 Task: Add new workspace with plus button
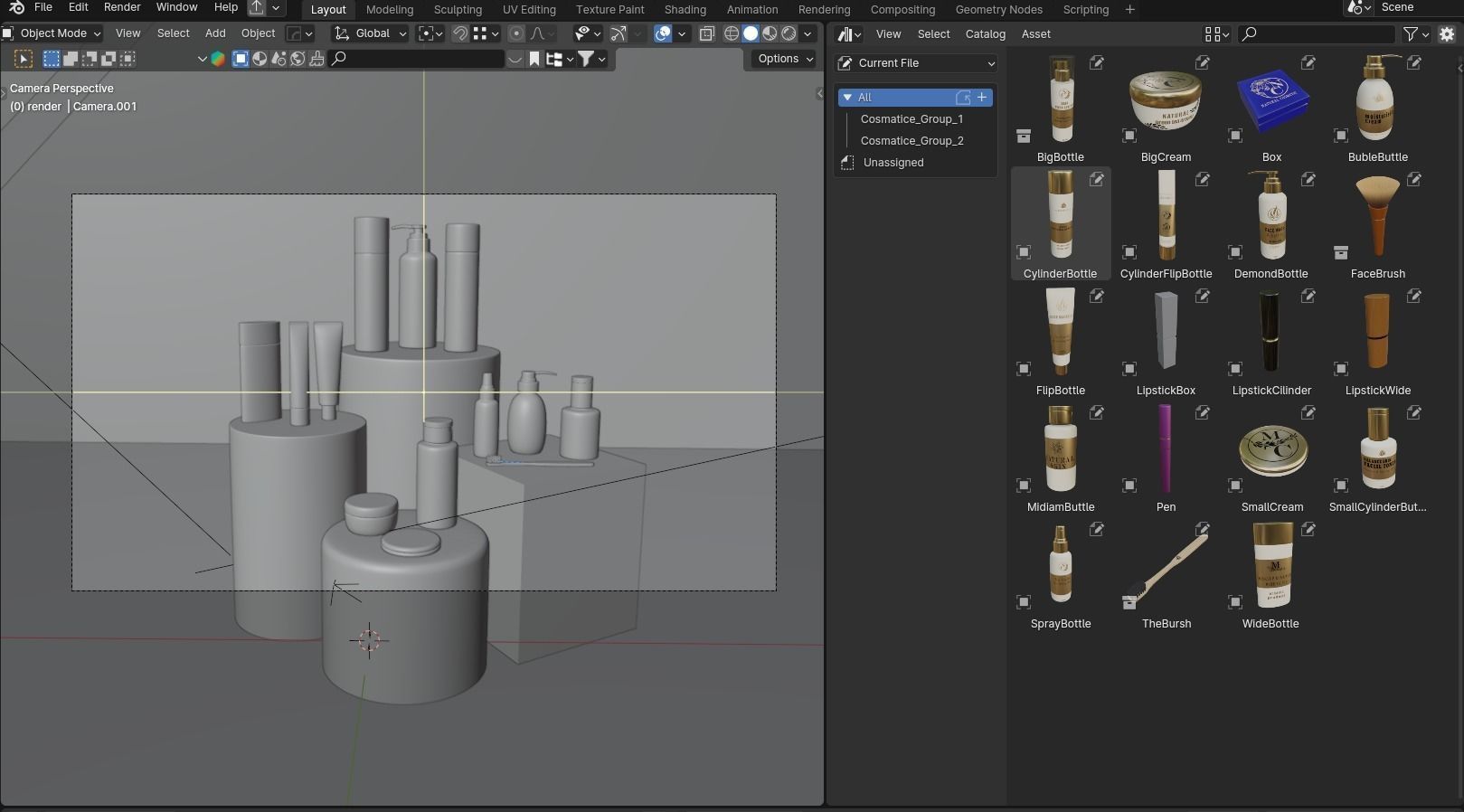(1129, 9)
